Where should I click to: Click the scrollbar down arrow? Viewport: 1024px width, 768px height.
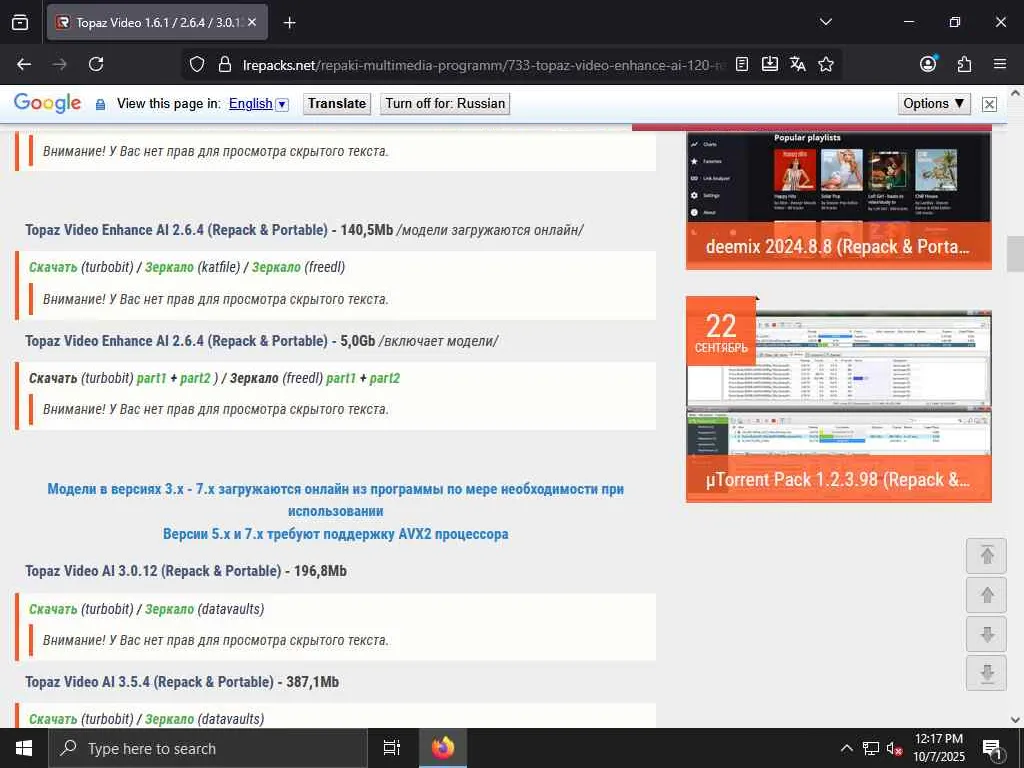1016,719
